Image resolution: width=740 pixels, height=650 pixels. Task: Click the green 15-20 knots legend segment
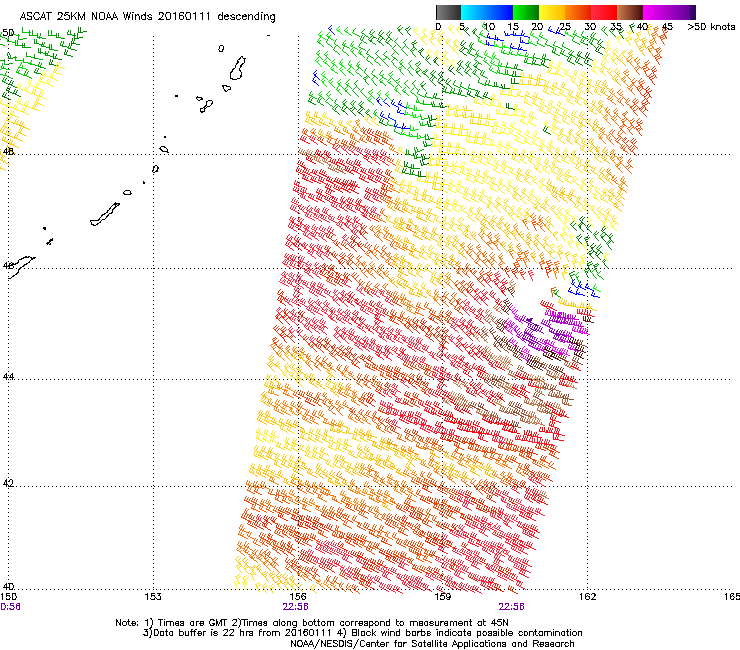(x=526, y=12)
